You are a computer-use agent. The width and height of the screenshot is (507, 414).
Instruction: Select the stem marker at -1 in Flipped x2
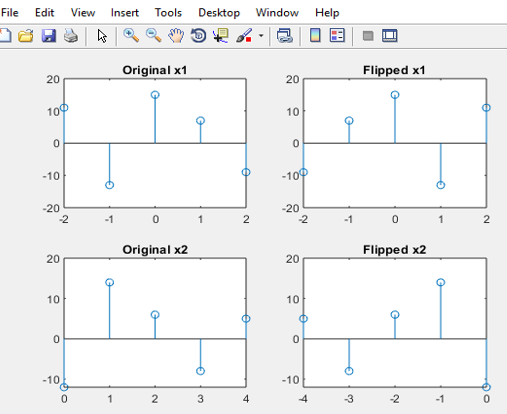pos(441,283)
